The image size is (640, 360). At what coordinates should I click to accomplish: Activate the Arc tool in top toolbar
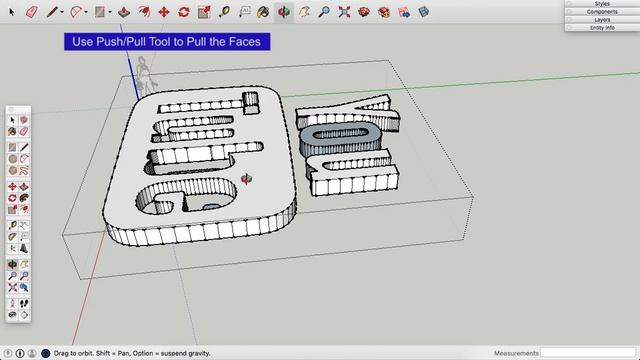click(x=76, y=12)
